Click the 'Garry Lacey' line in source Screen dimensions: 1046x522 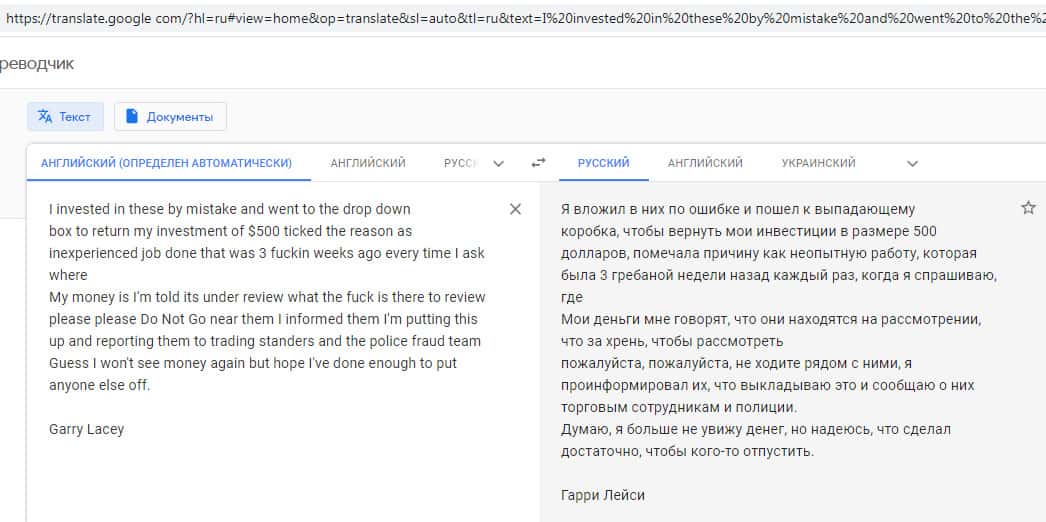coord(87,429)
